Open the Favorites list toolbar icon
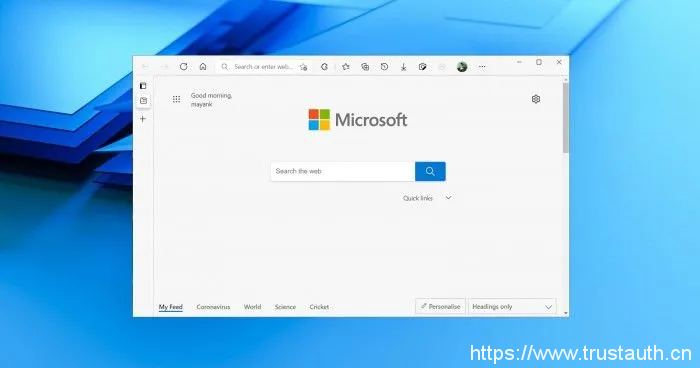This screenshot has height=368, width=700. coord(346,67)
